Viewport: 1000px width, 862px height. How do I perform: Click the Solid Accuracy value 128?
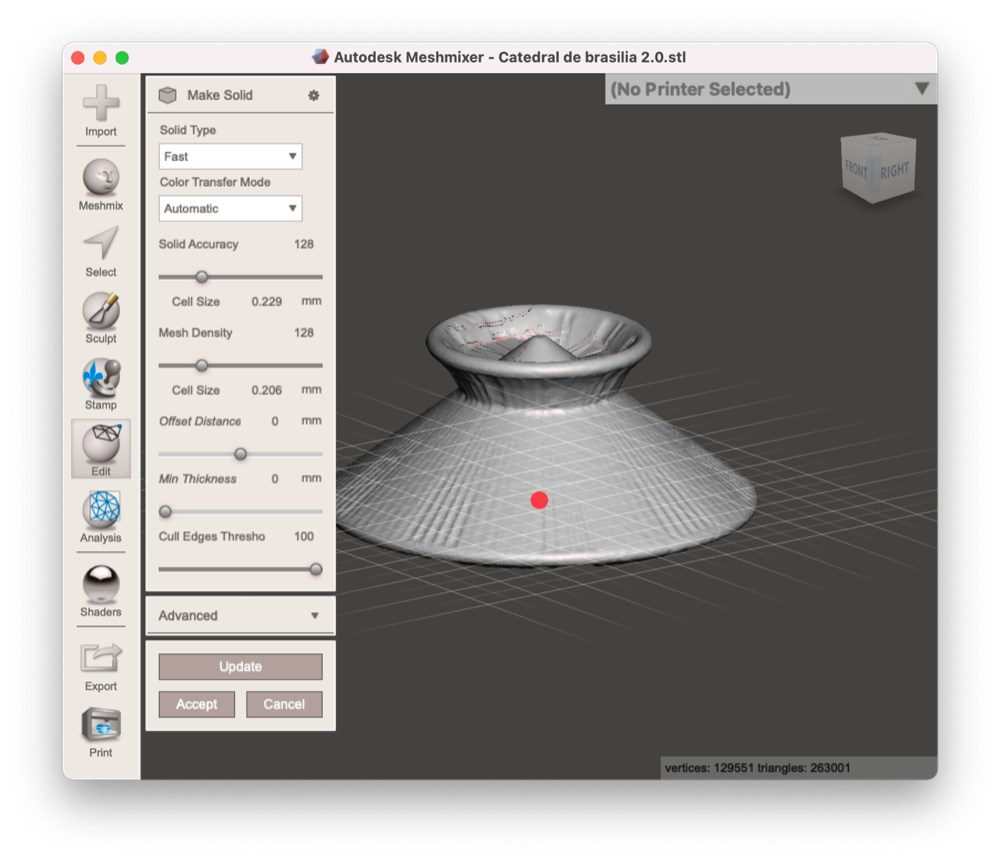(x=304, y=244)
